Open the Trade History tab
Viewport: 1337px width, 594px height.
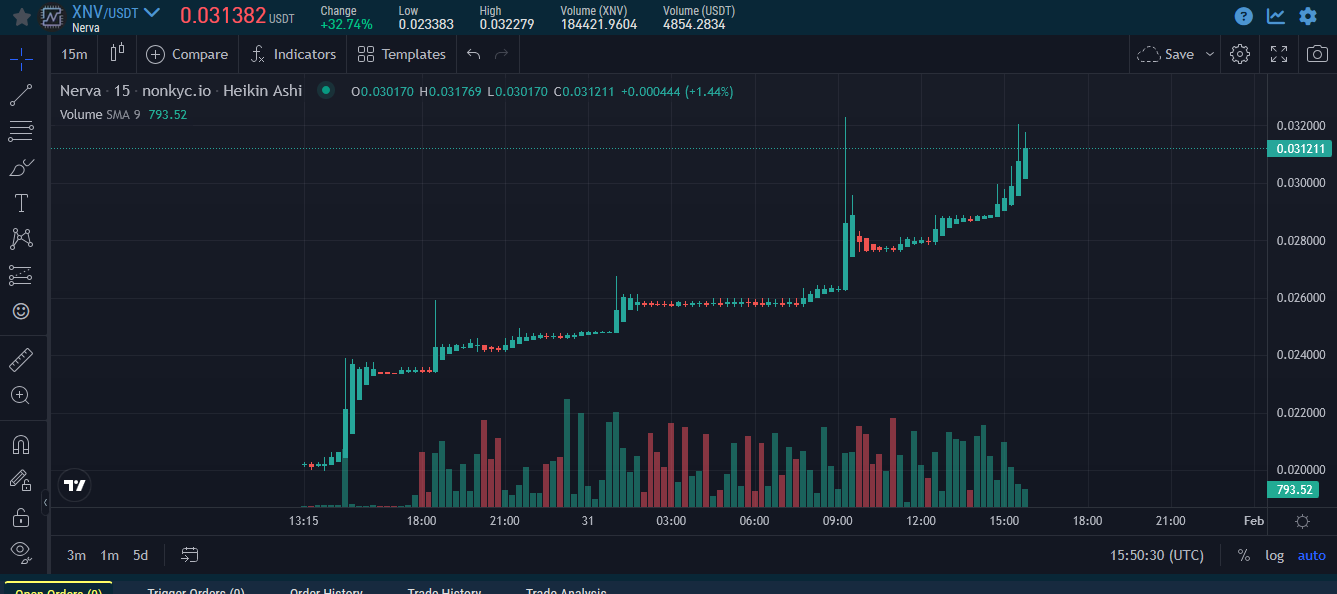pos(444,589)
